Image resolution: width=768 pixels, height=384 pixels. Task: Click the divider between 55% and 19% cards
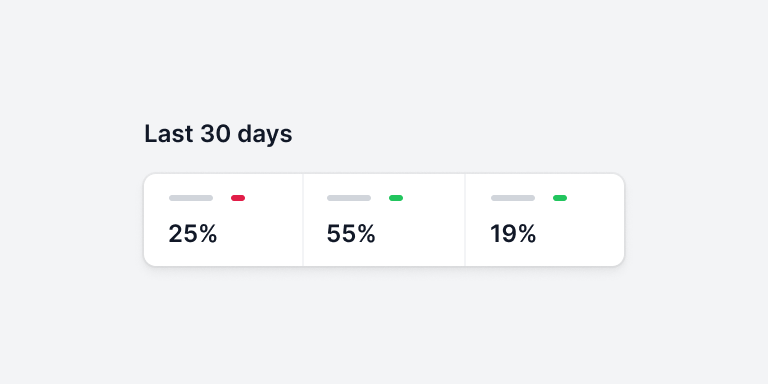[x=465, y=220]
